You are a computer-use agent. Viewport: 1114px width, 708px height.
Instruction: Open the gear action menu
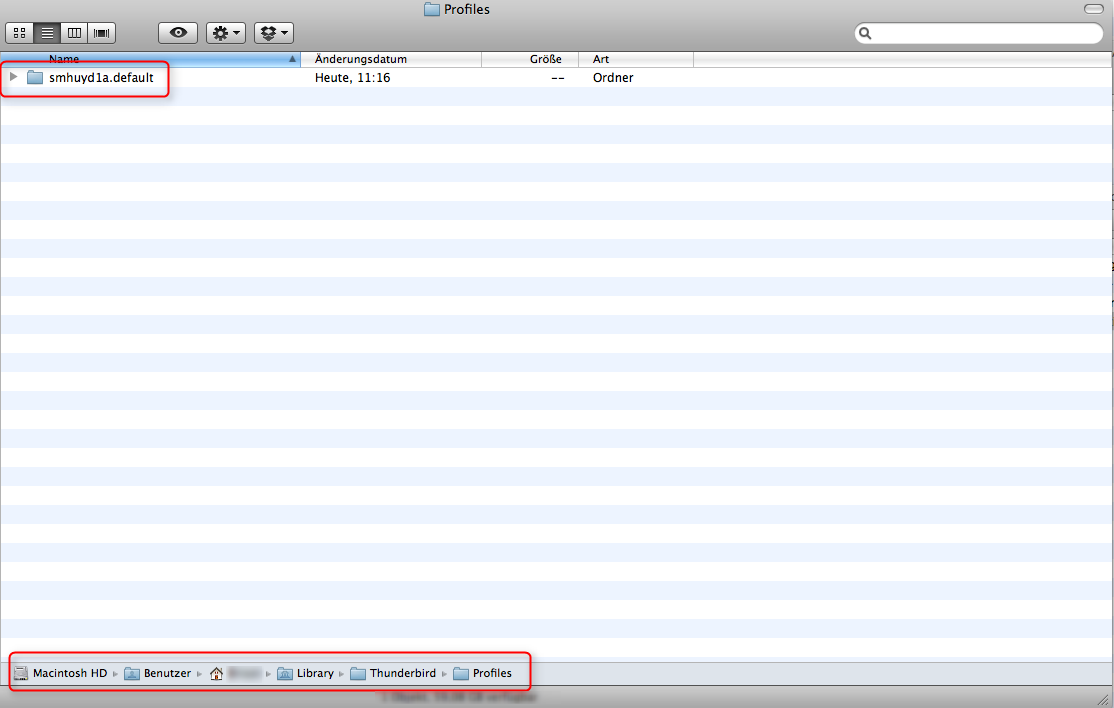click(225, 33)
